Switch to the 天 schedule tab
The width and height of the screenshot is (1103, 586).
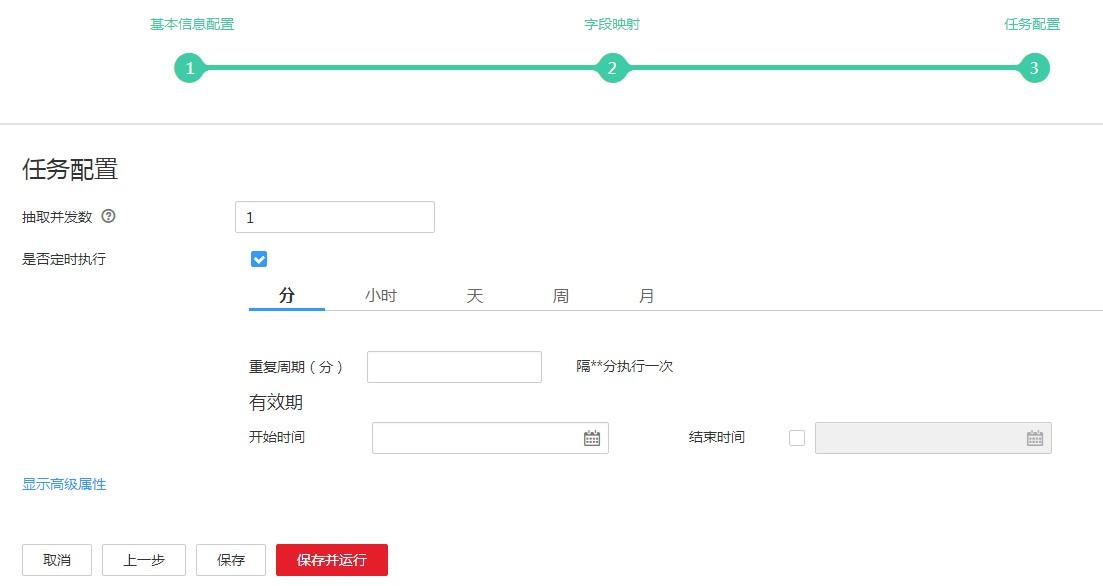[x=474, y=295]
